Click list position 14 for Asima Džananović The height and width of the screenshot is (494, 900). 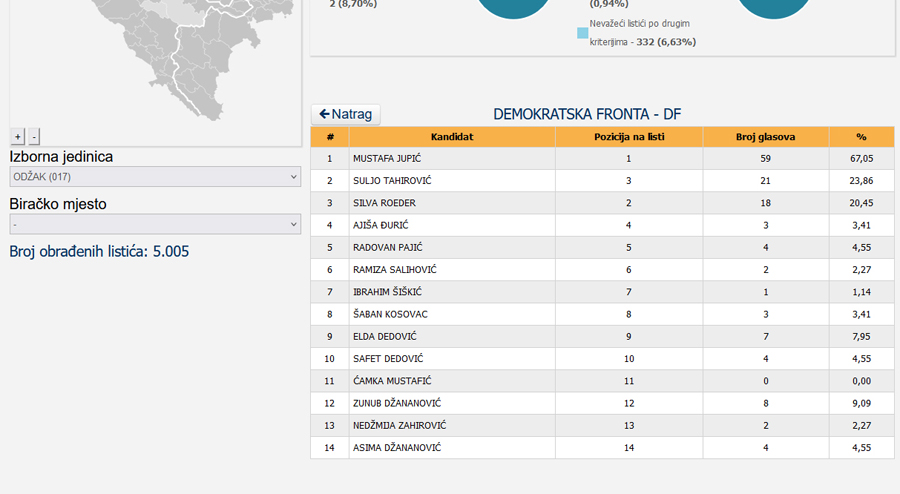pos(629,448)
